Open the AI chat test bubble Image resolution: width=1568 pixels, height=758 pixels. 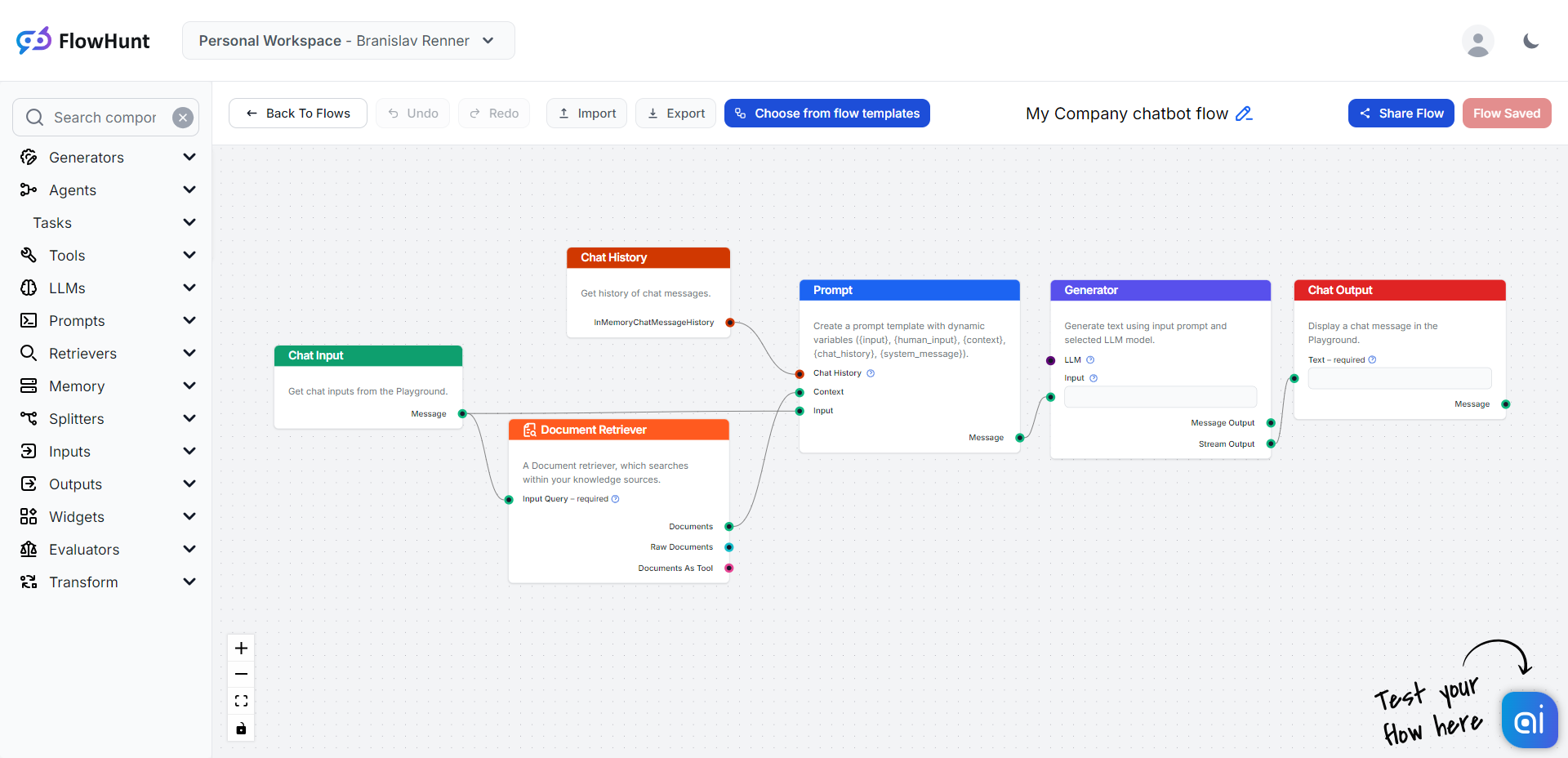[x=1529, y=720]
